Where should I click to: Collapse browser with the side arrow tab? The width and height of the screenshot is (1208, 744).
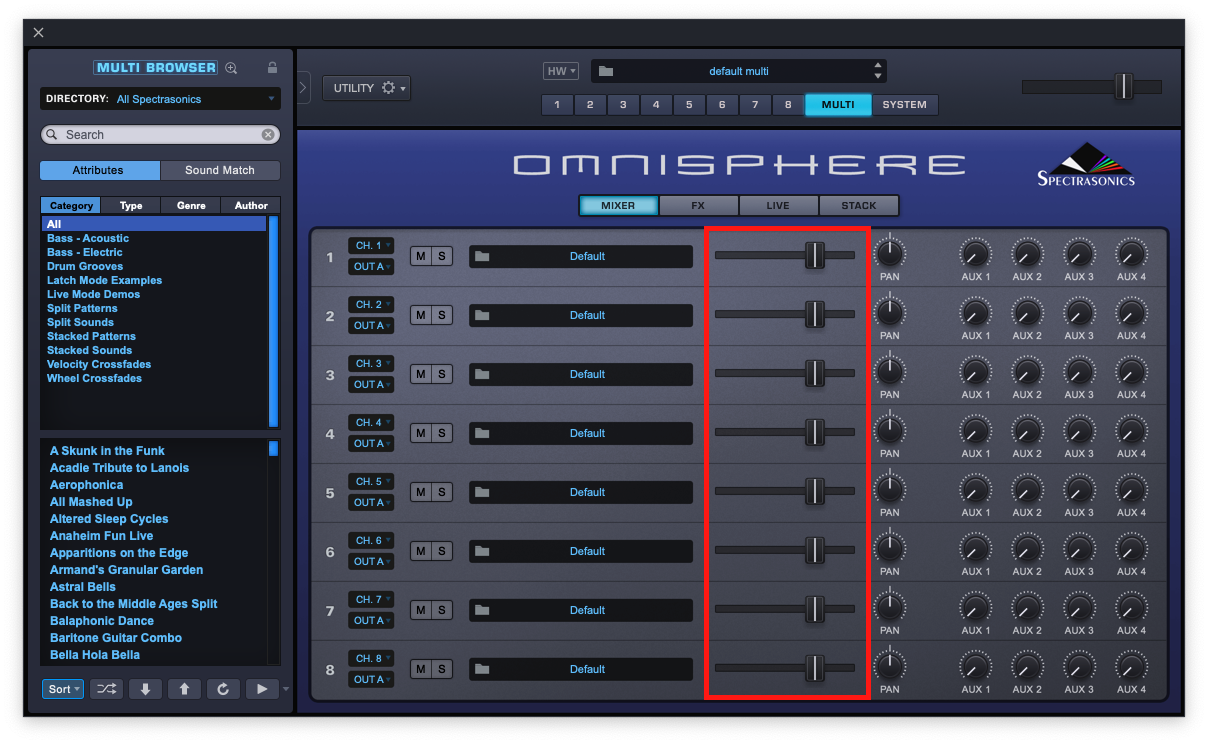(x=303, y=87)
